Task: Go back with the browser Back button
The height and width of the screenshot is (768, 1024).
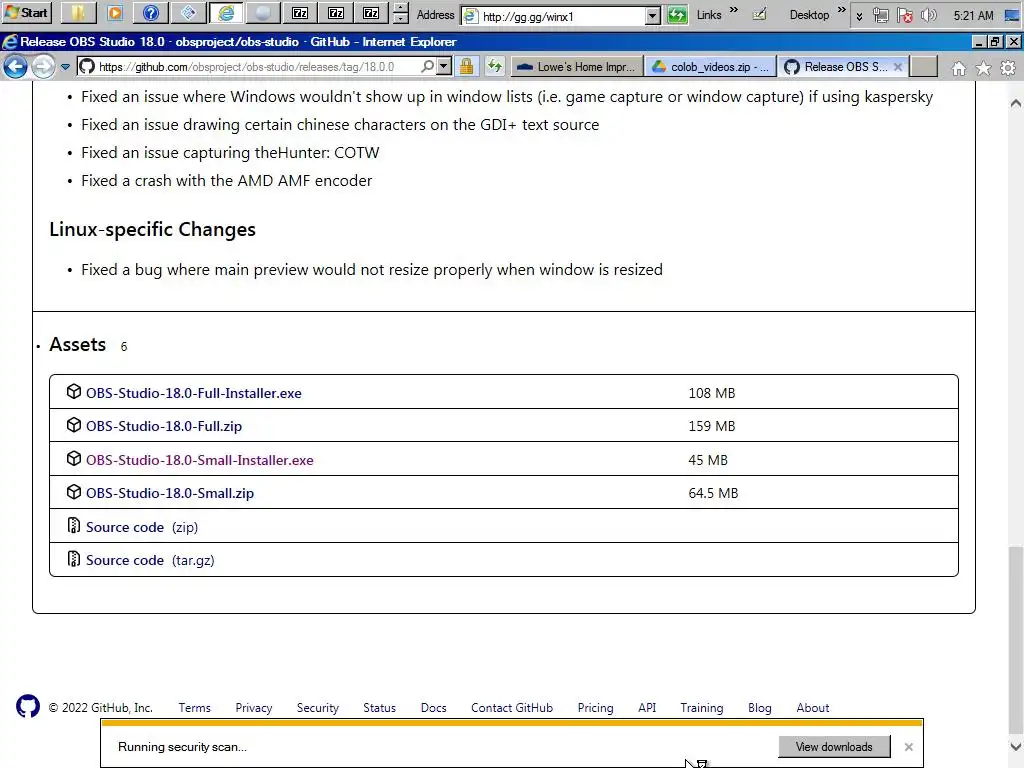Action: point(15,67)
